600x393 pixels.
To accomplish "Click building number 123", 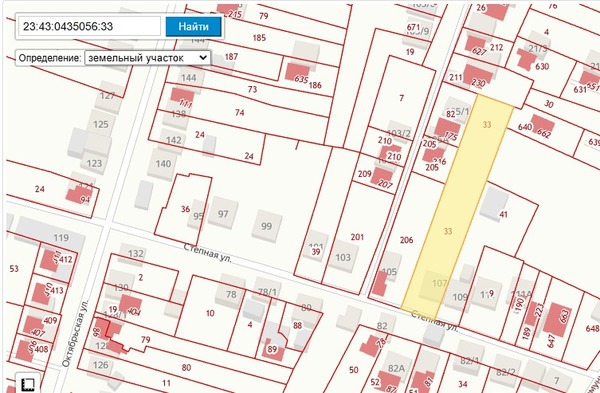I will 94,163.
